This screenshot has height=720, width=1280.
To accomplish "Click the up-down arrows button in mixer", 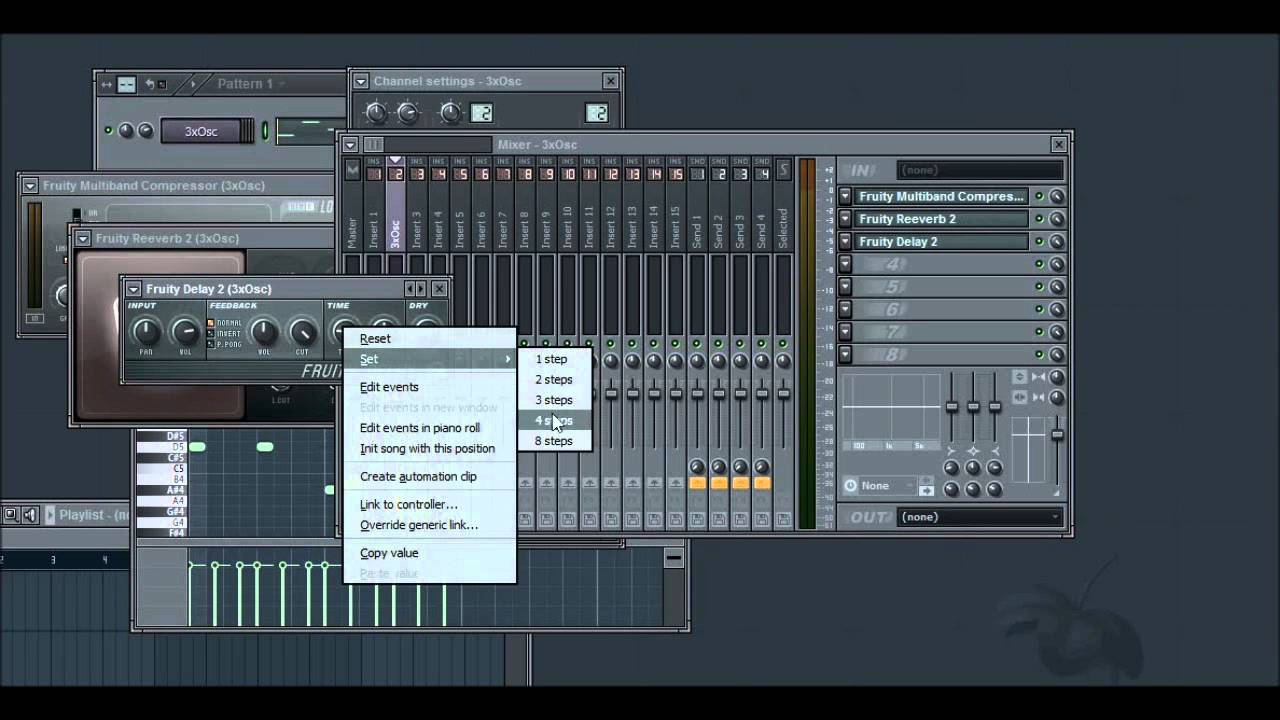I will point(1019,376).
